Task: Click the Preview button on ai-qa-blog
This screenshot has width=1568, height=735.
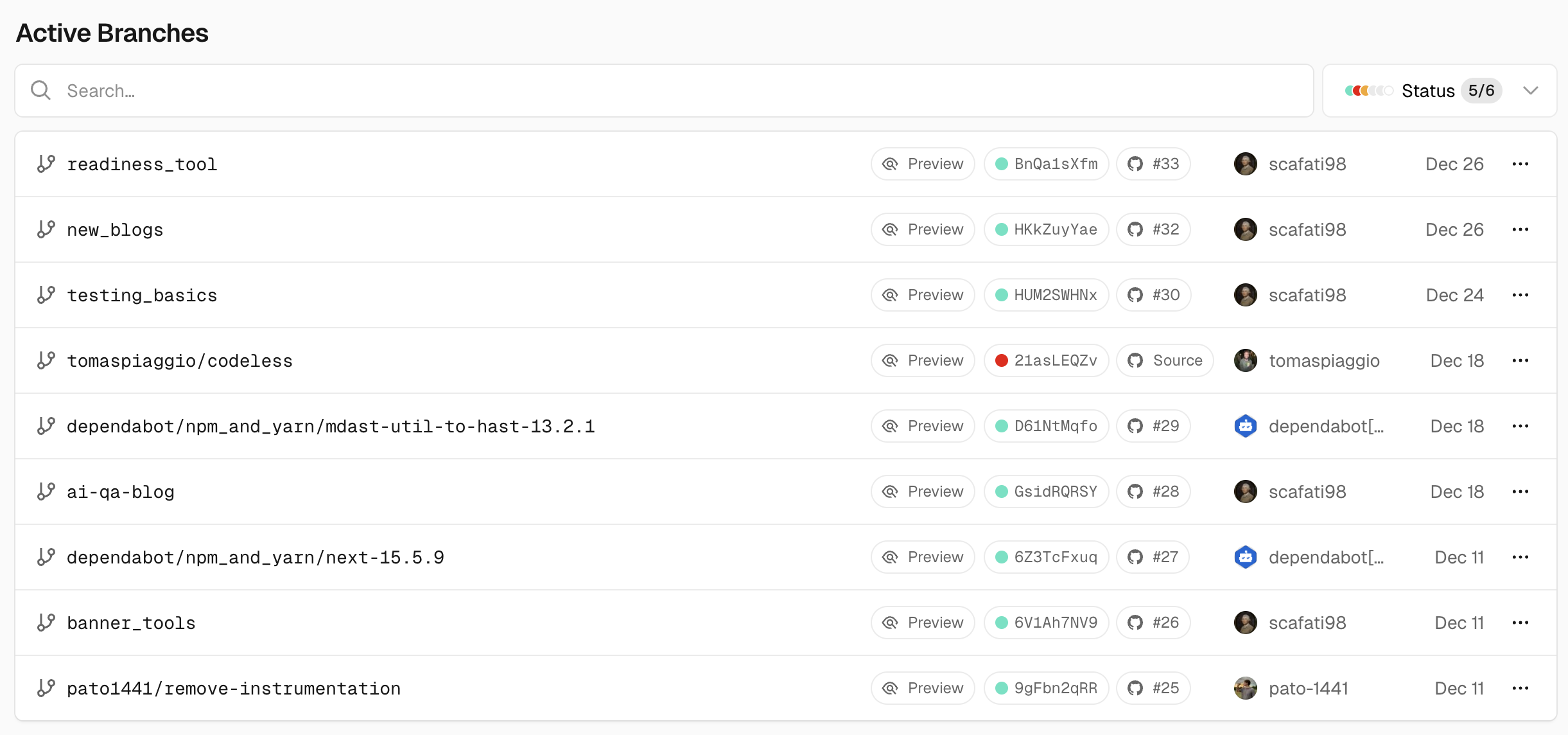Action: 923,491
